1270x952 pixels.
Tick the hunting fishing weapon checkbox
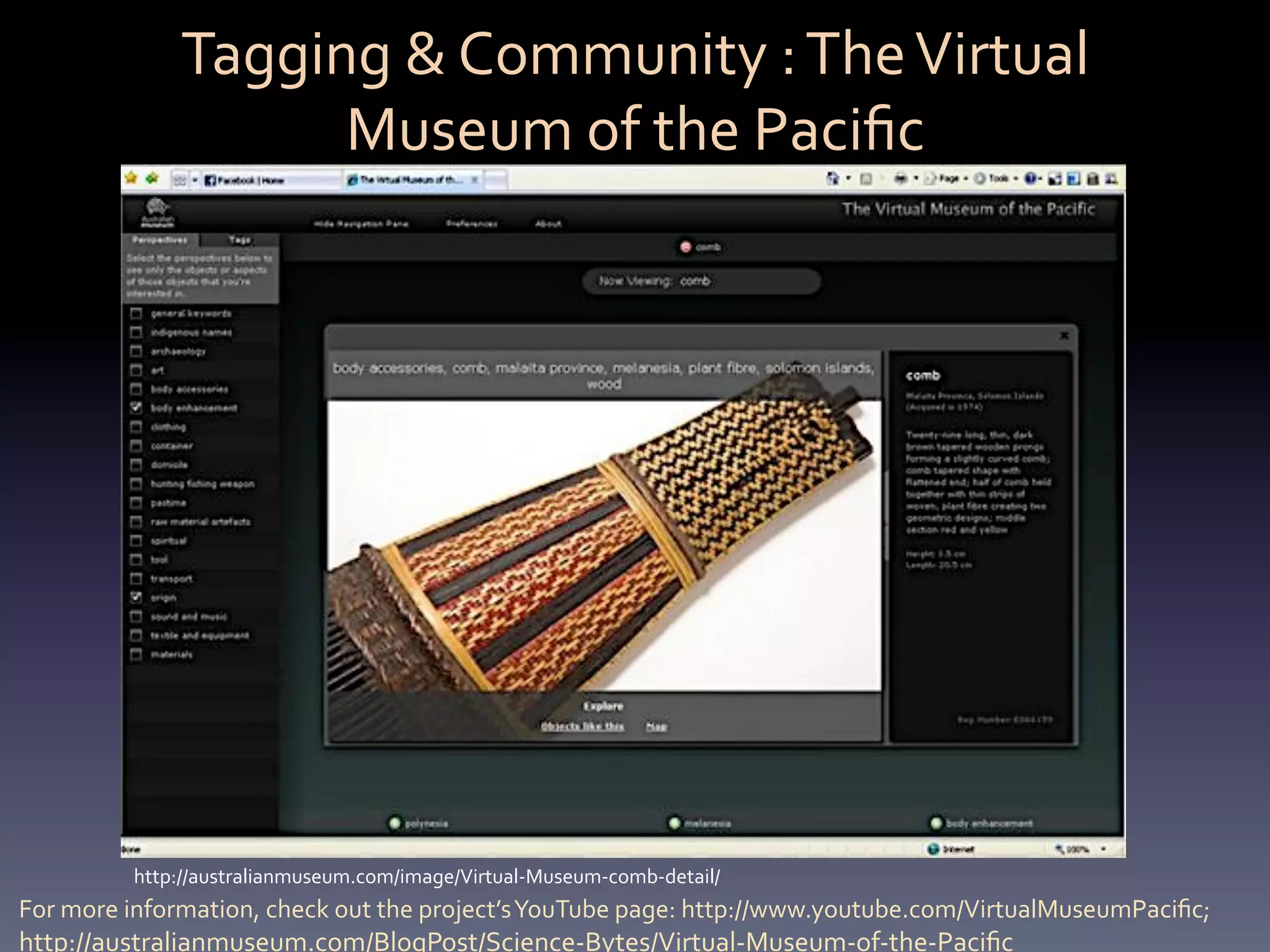136,483
